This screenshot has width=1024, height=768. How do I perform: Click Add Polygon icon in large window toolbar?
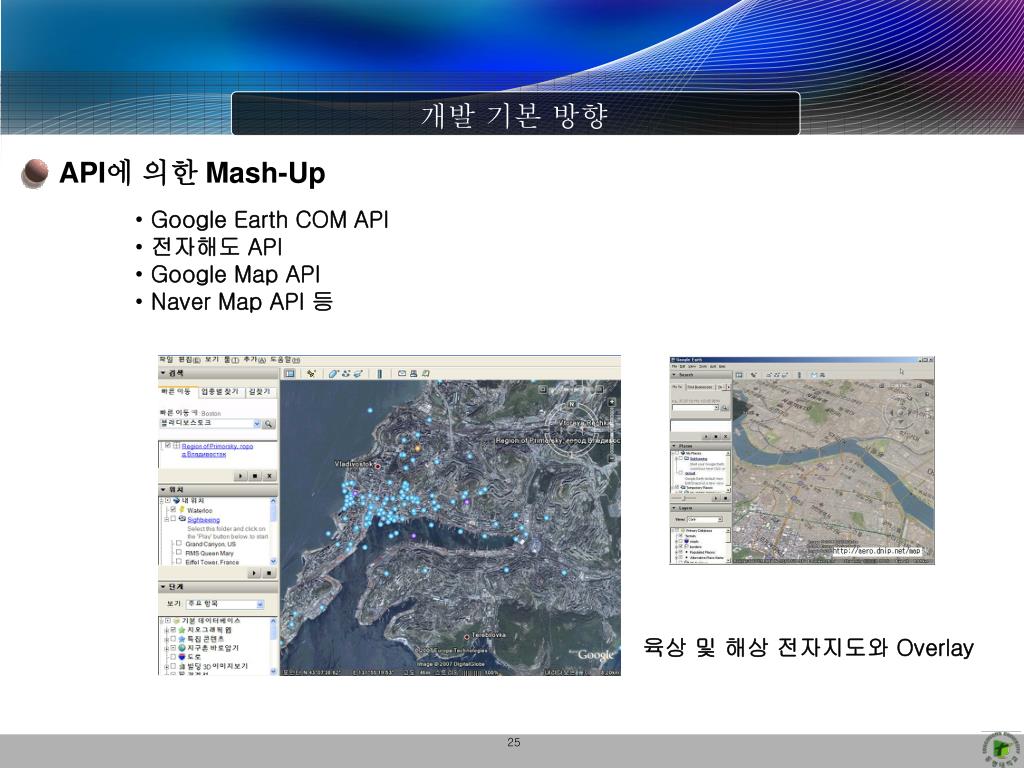click(333, 374)
